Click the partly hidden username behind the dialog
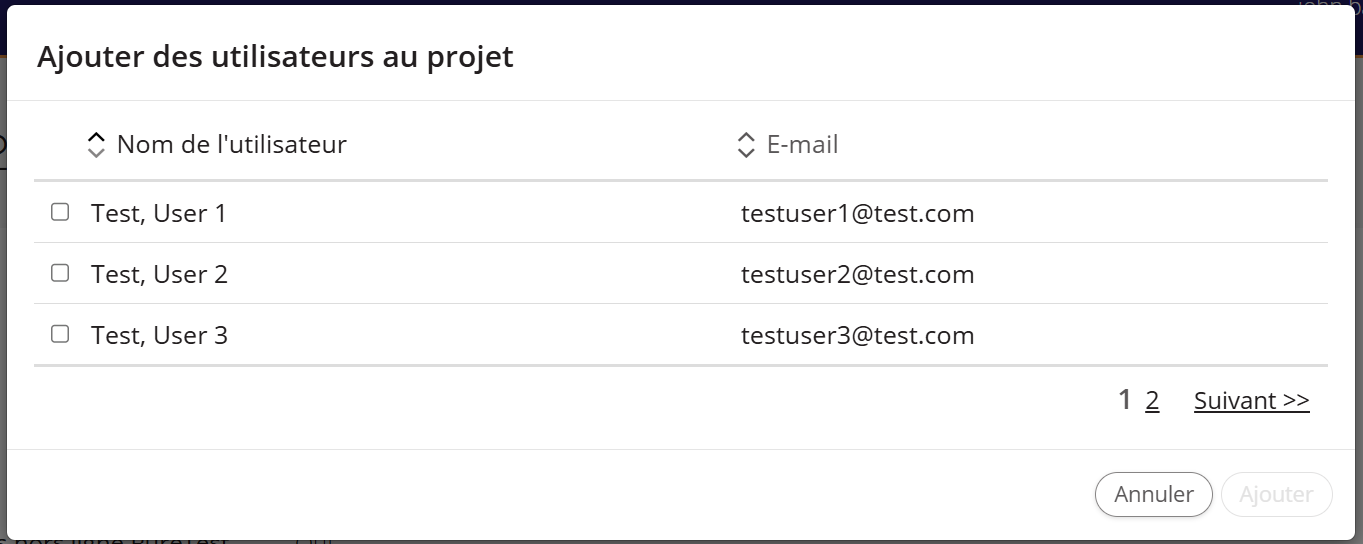The width and height of the screenshot is (1363, 544). tap(1328, 3)
